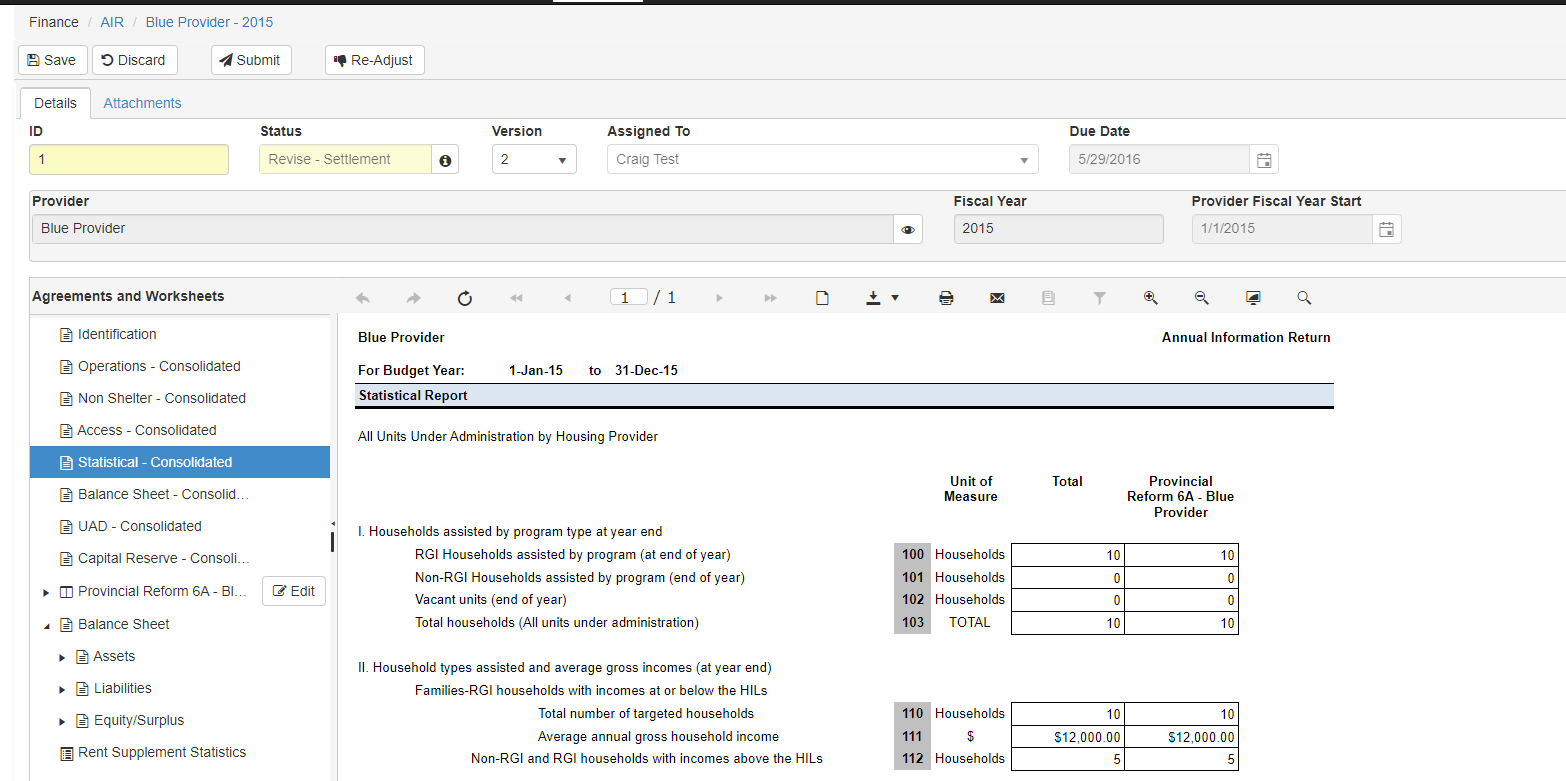Click the Re-Adjust button
The height and width of the screenshot is (781, 1566).
pyautogui.click(x=375, y=60)
